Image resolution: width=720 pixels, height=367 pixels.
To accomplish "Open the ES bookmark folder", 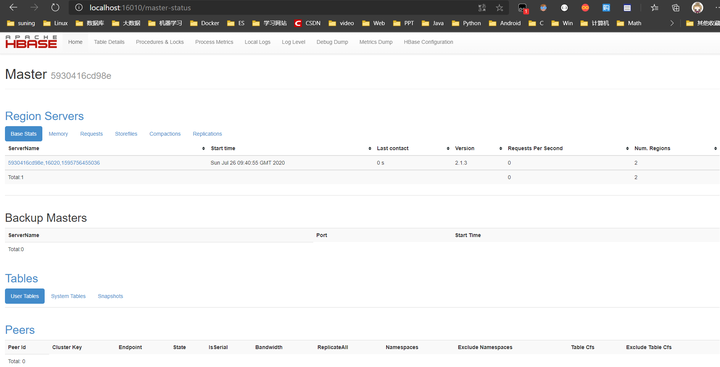I will point(236,23).
